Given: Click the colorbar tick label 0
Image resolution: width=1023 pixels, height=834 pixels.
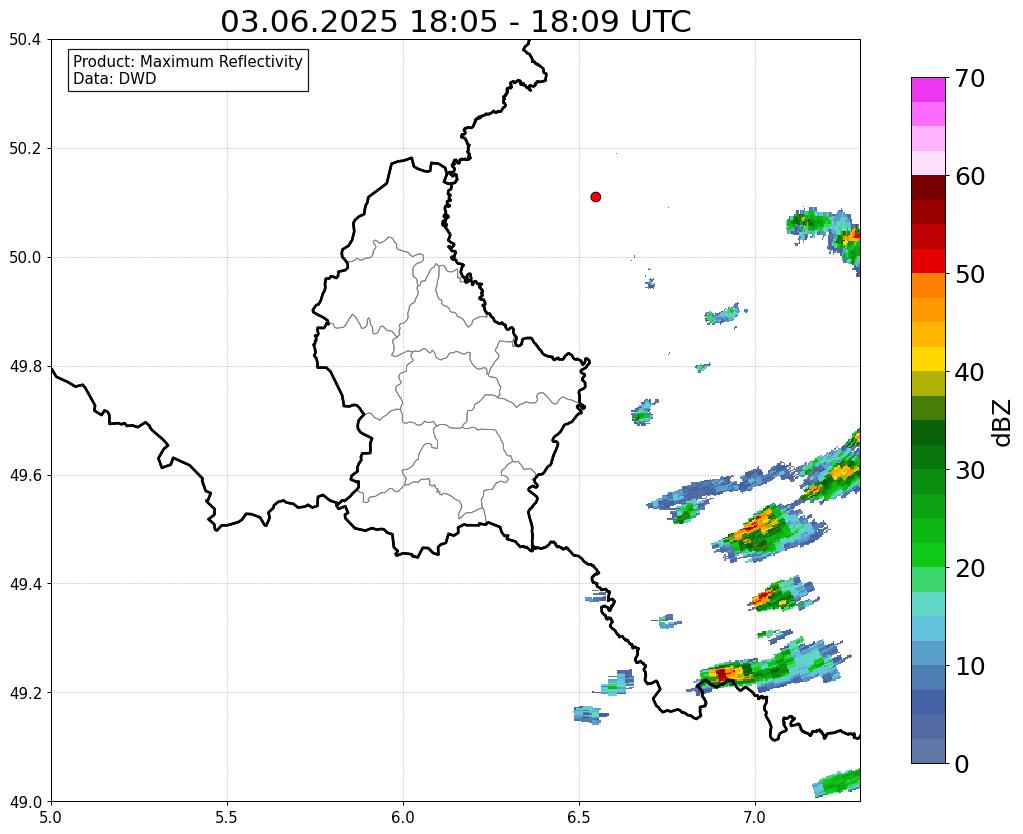Looking at the screenshot, I should click(x=962, y=764).
